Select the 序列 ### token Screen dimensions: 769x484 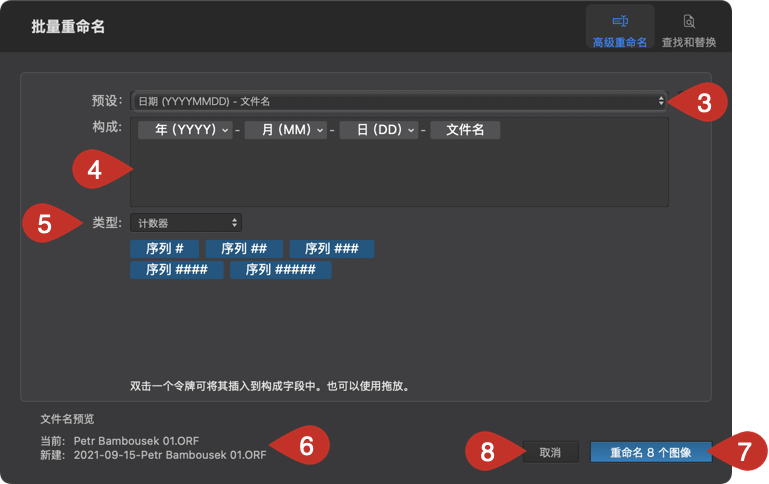click(332, 249)
